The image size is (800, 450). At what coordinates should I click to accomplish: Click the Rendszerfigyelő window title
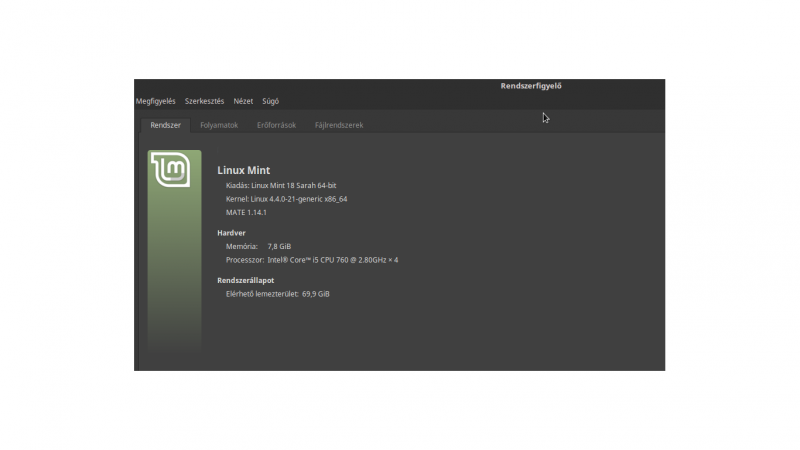531,86
